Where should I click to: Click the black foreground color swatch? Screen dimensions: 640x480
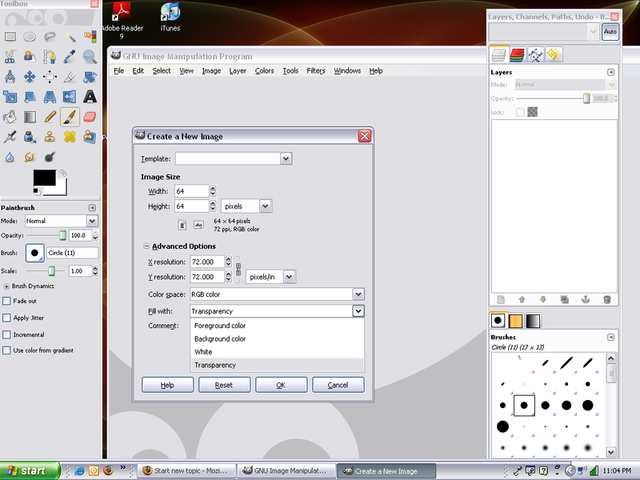[x=44, y=178]
